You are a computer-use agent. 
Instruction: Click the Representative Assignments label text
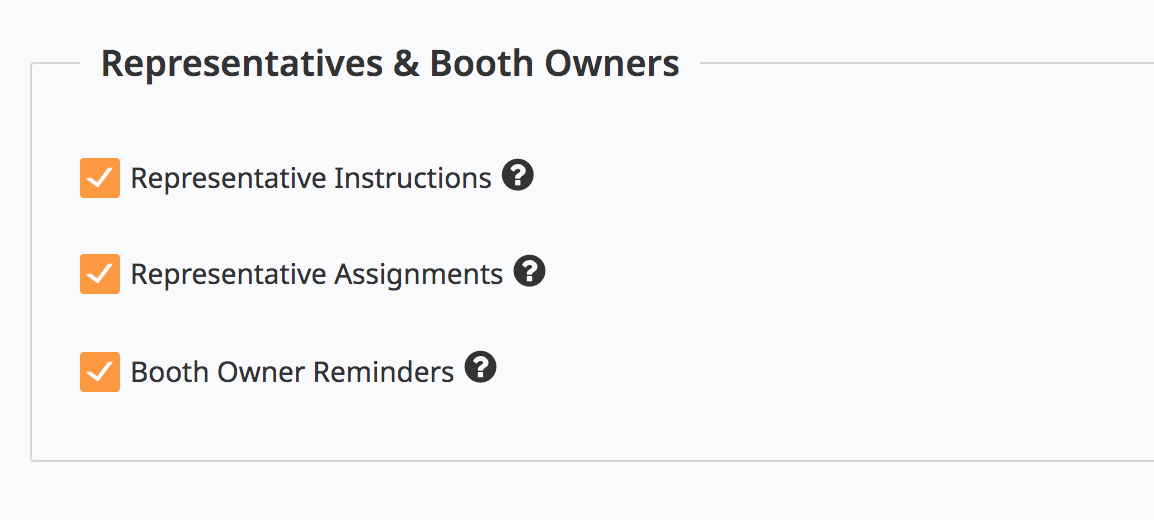tap(316, 274)
